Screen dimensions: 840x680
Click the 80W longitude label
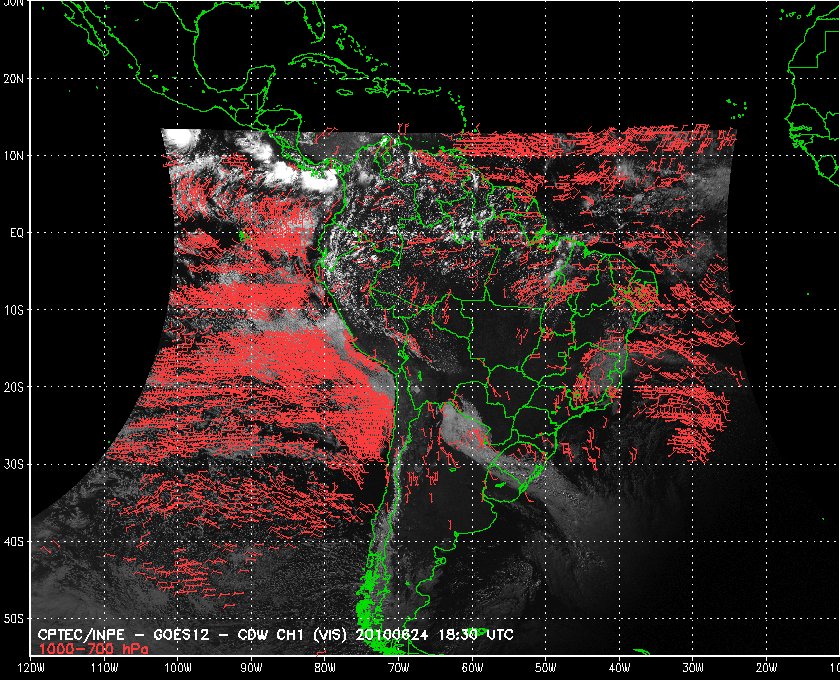pyautogui.click(x=325, y=668)
